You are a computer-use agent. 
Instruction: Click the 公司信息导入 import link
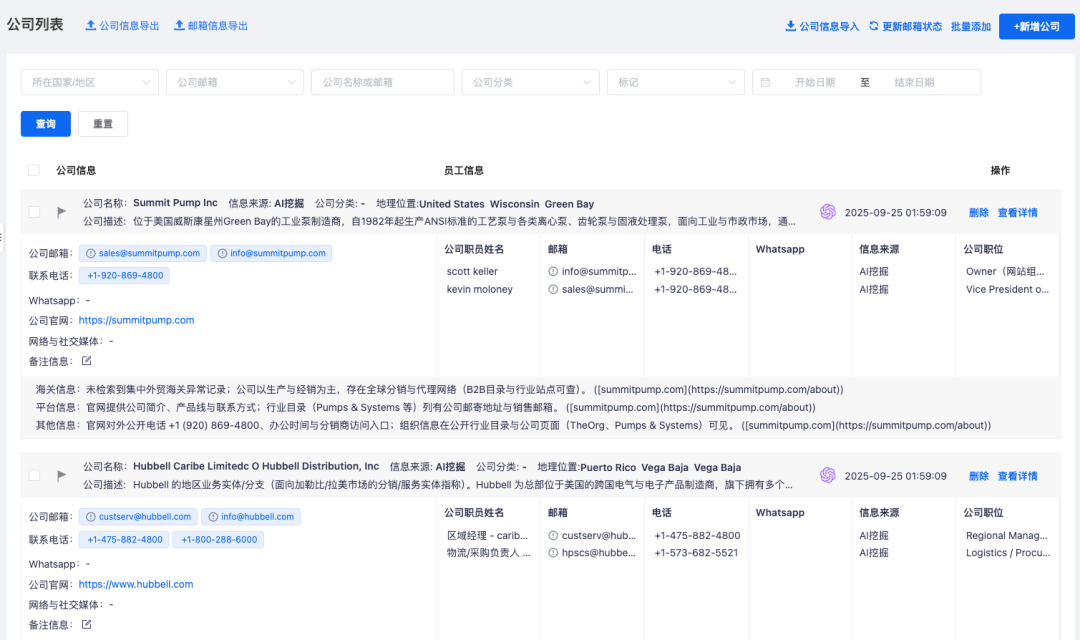click(822, 26)
